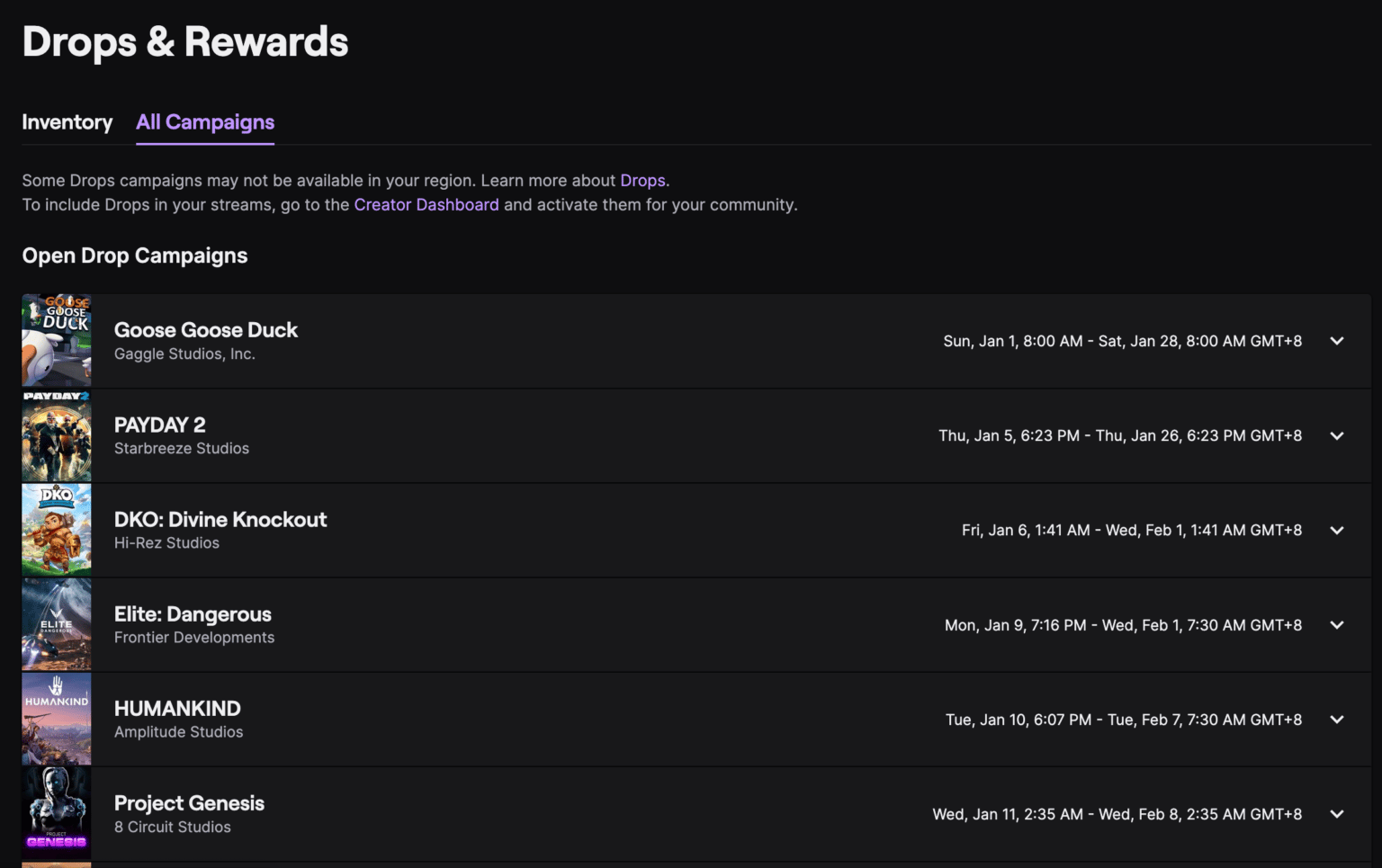
Task: Click the HUMANKIND campaign date range text
Action: [x=1121, y=719]
